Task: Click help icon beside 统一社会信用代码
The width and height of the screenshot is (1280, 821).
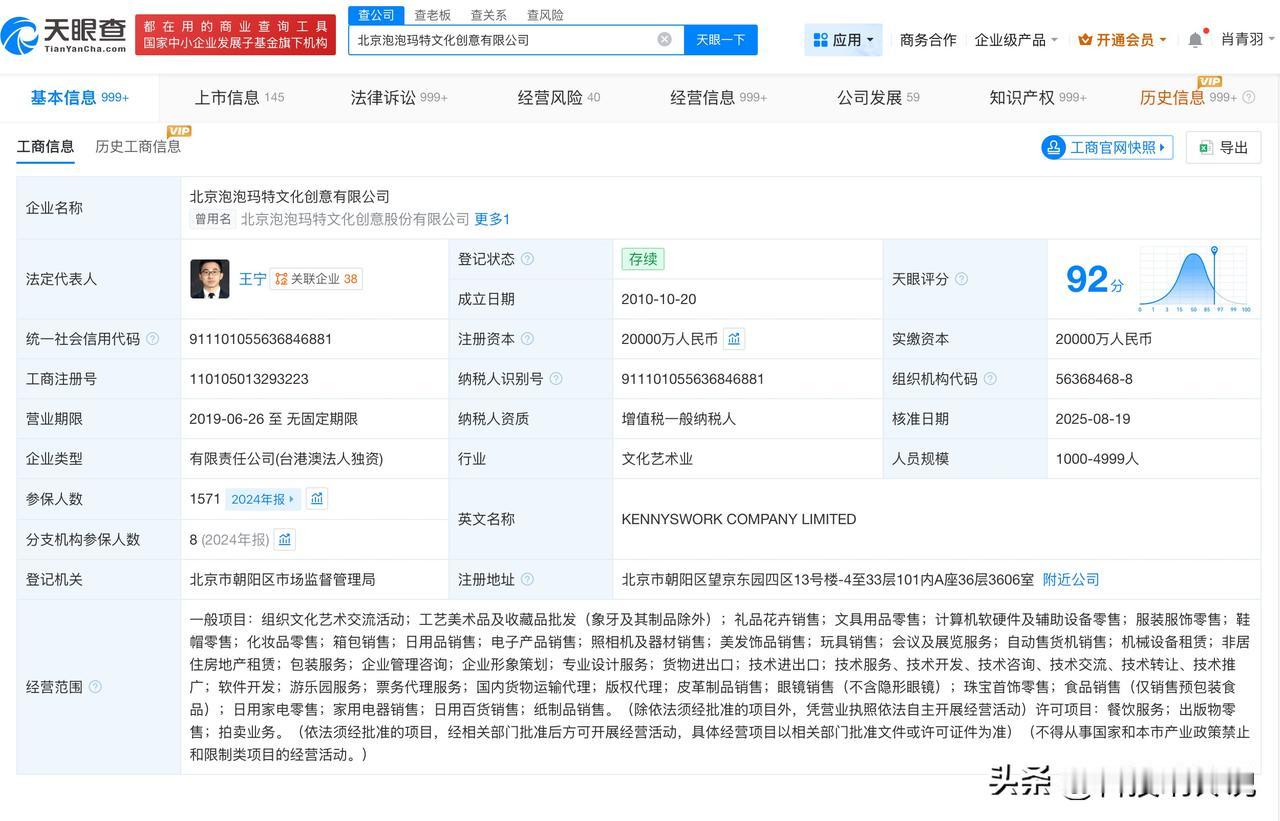Action: 152,339
